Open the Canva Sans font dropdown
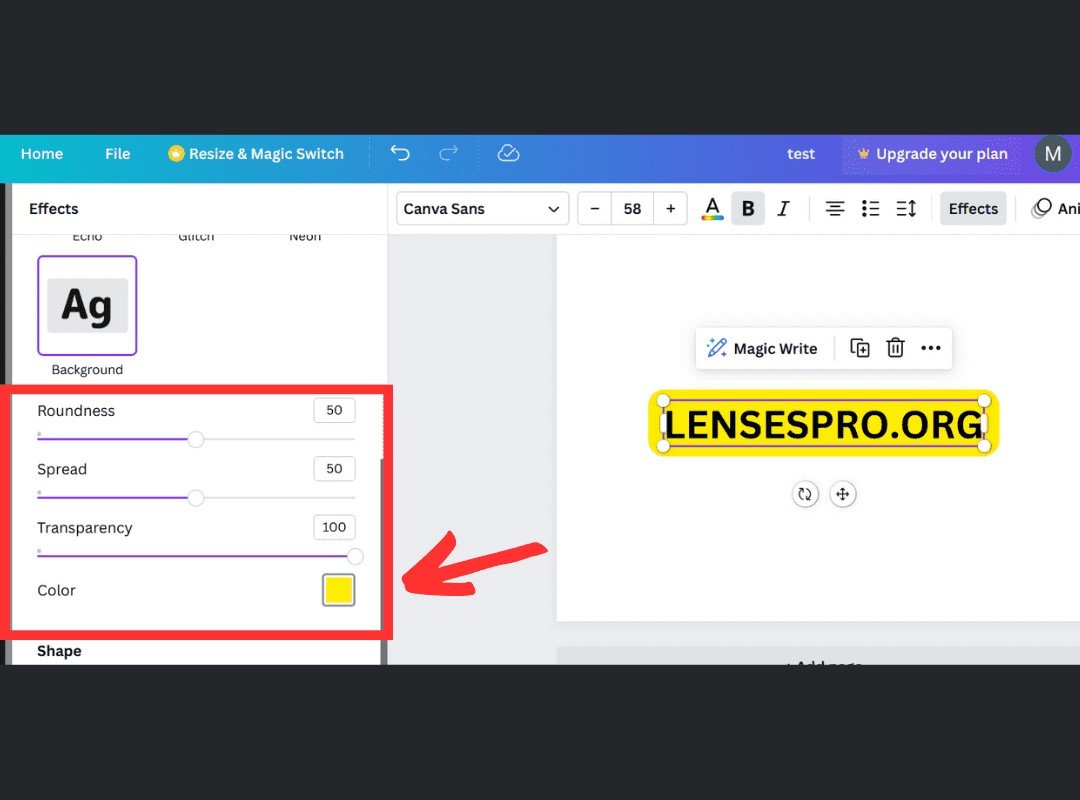The image size is (1080, 800). click(482, 209)
